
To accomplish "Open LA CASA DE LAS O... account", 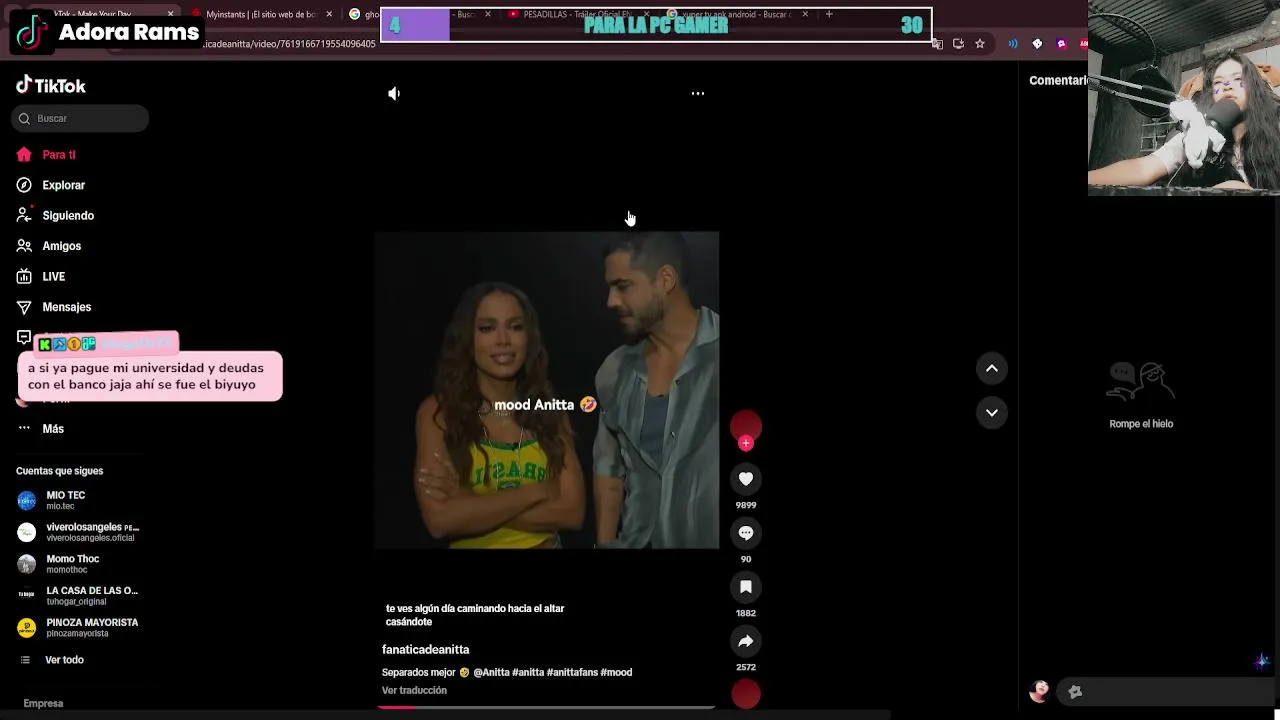I will [x=80, y=595].
